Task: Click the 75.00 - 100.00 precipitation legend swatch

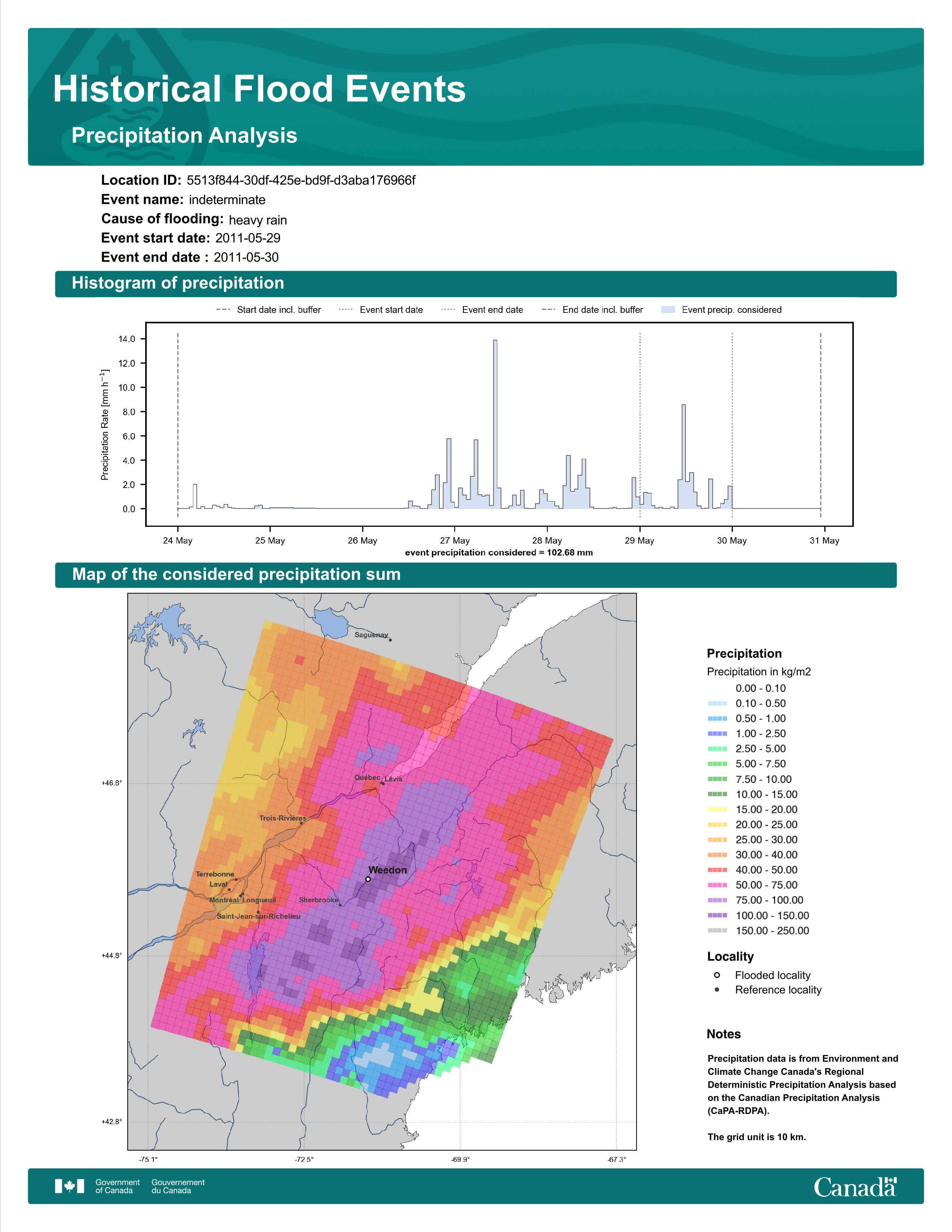Action: coord(718,900)
